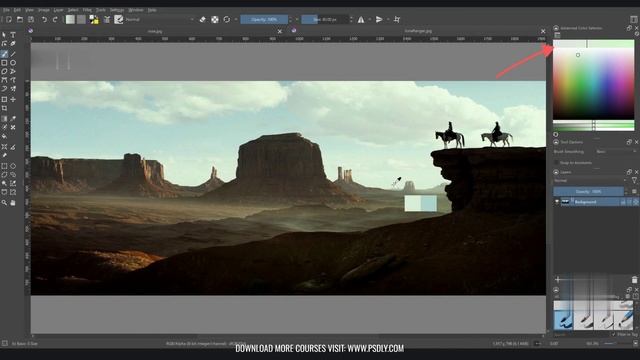Open the Image menu

click(43, 10)
